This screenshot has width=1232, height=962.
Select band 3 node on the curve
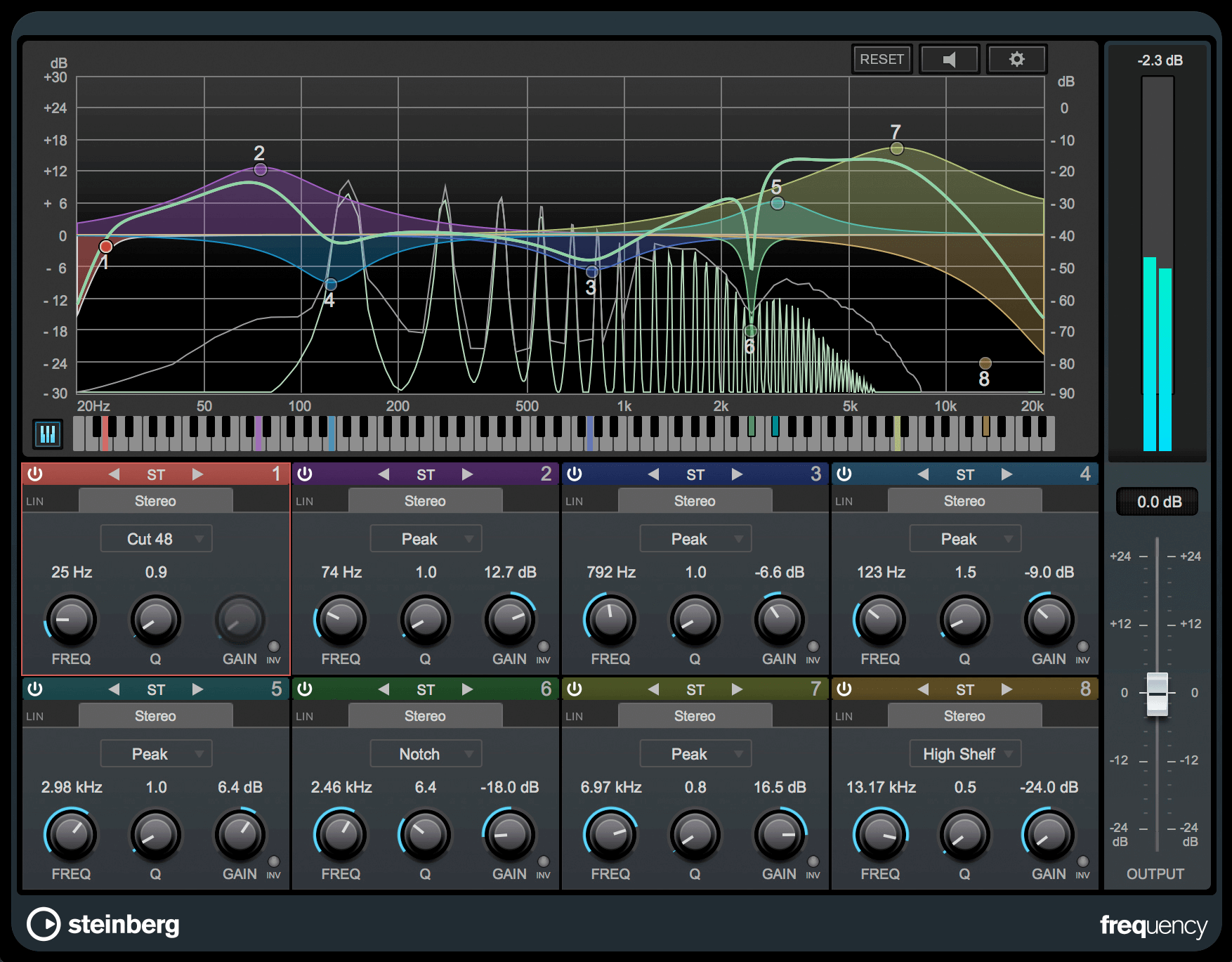pos(592,272)
